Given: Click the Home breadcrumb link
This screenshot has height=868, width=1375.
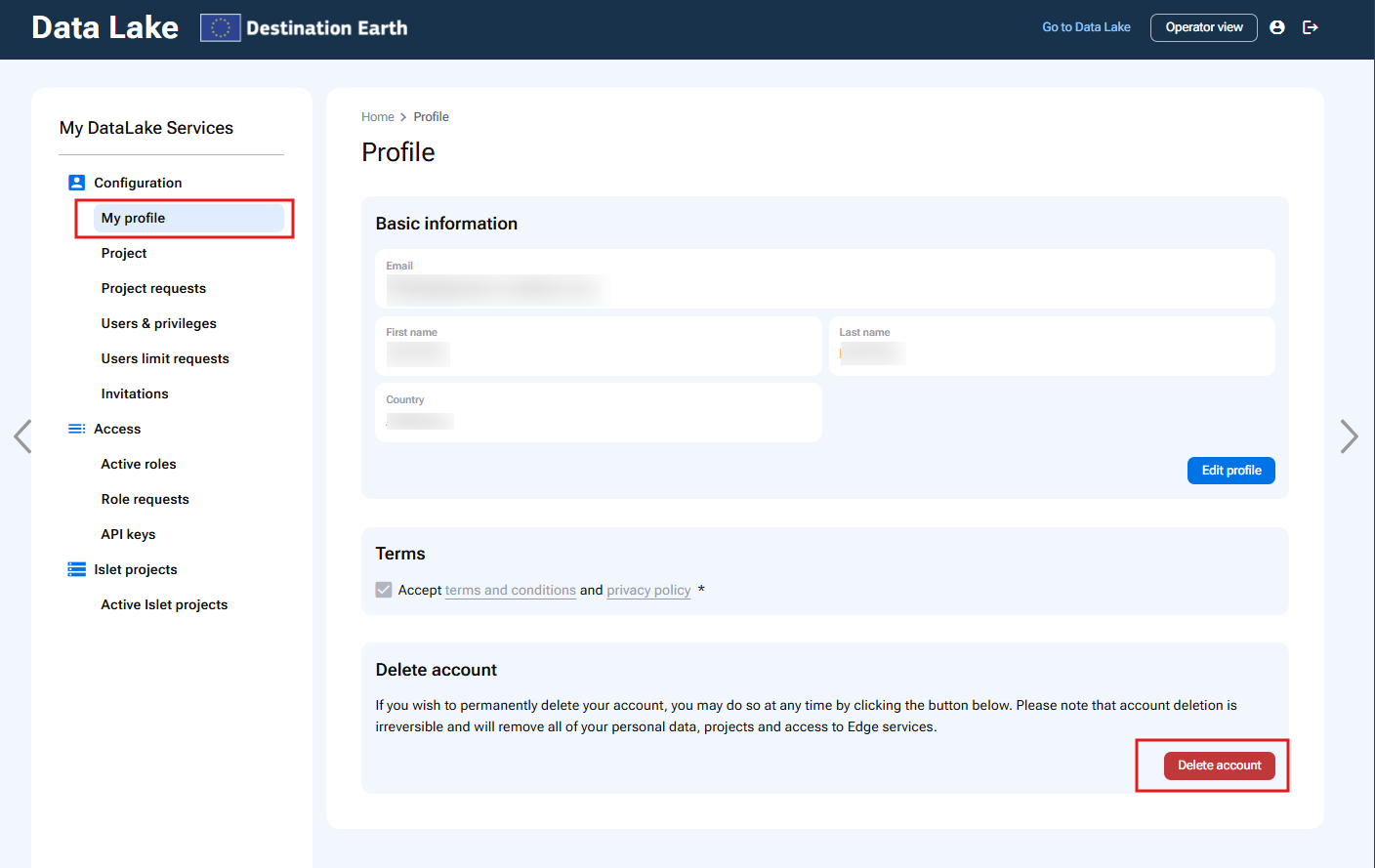Looking at the screenshot, I should [378, 117].
